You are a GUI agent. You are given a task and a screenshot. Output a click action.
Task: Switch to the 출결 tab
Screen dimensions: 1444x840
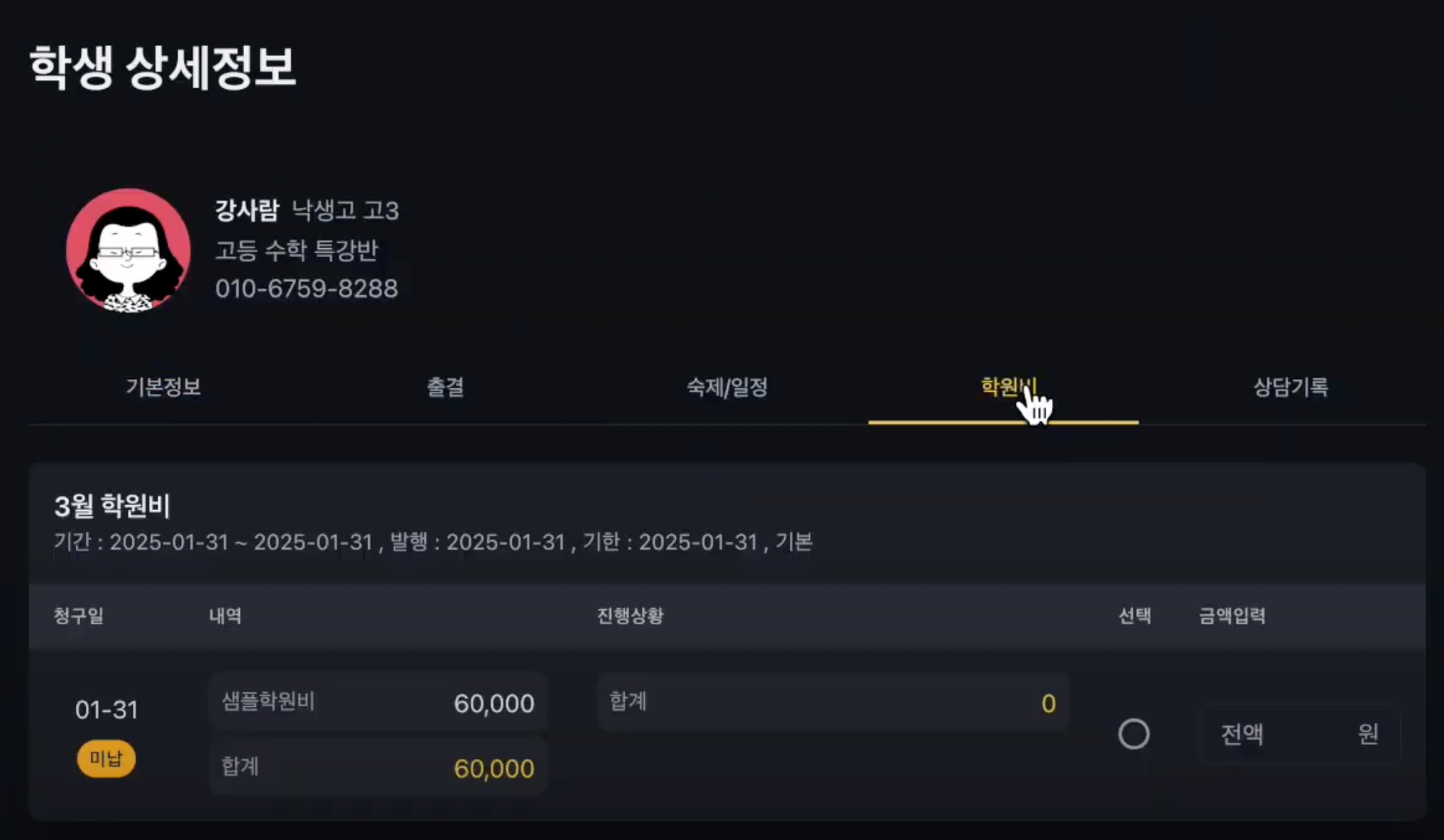coord(445,387)
